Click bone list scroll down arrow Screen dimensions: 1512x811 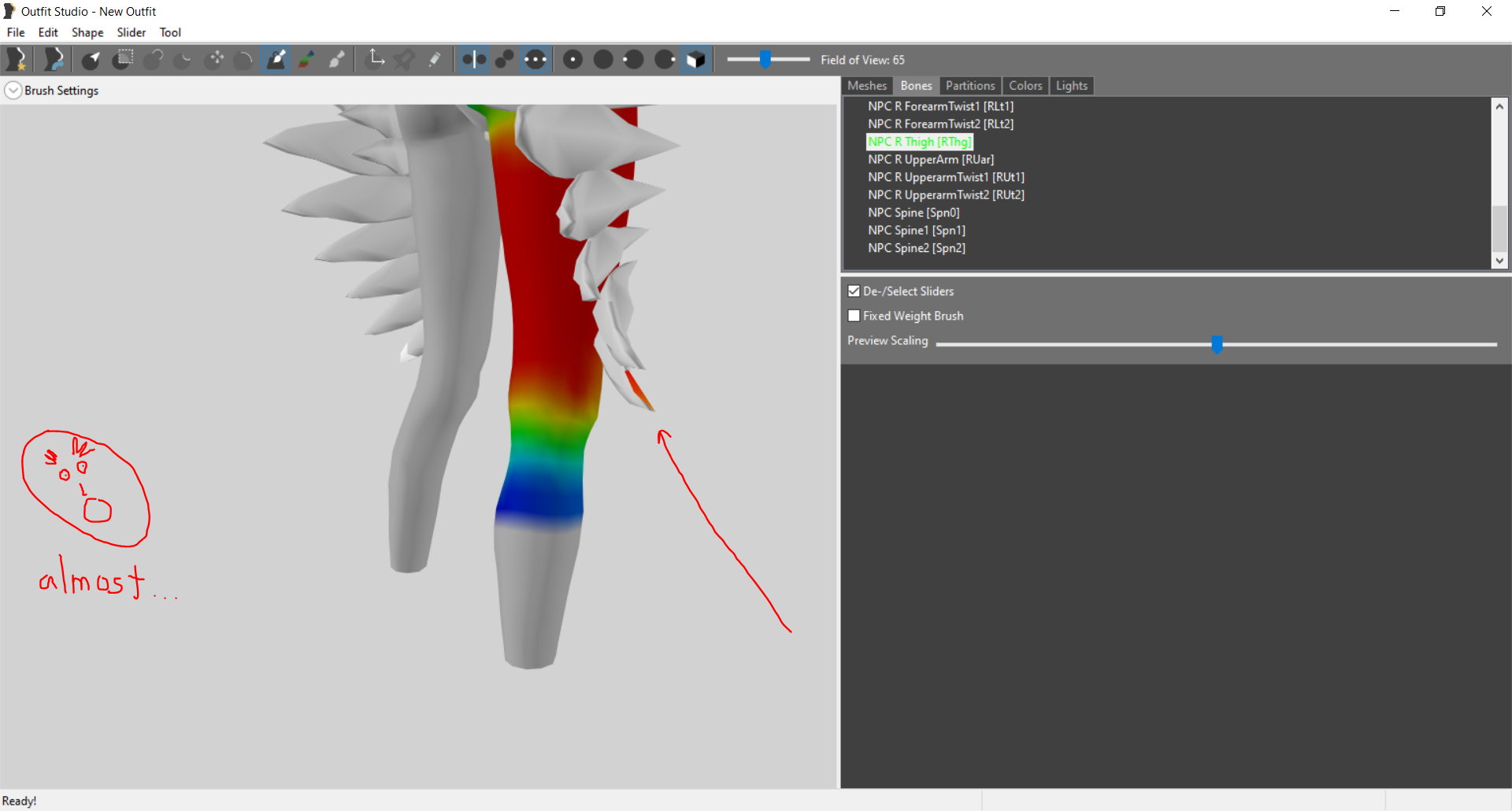click(x=1499, y=261)
